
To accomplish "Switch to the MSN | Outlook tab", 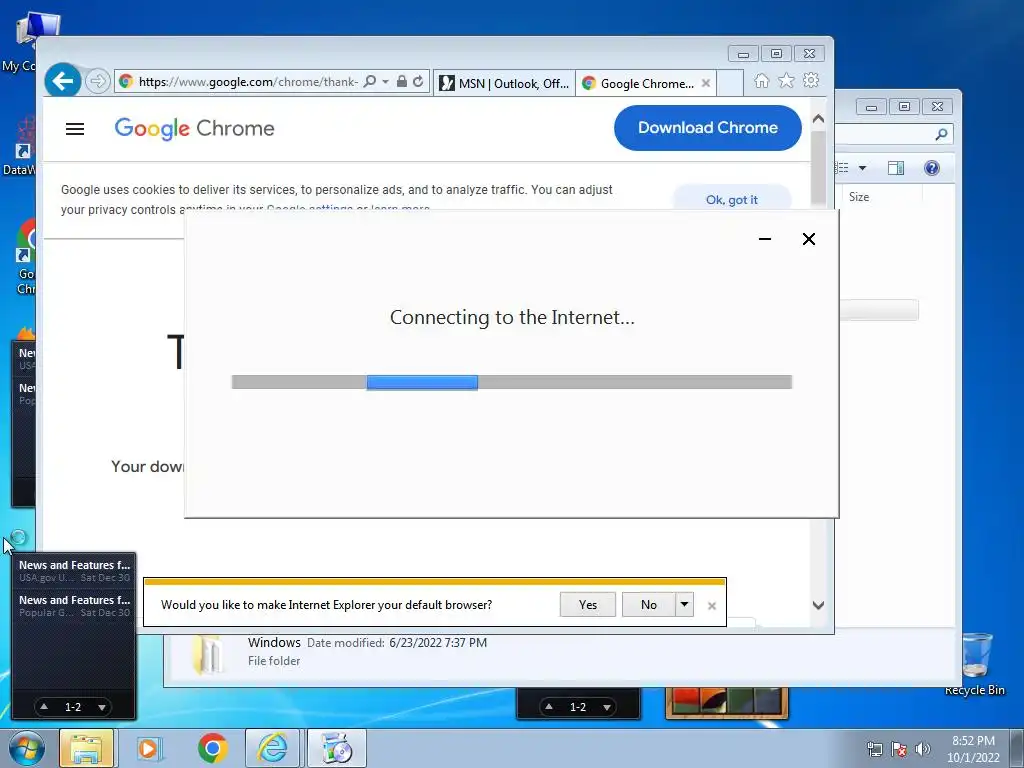I will click(x=504, y=83).
